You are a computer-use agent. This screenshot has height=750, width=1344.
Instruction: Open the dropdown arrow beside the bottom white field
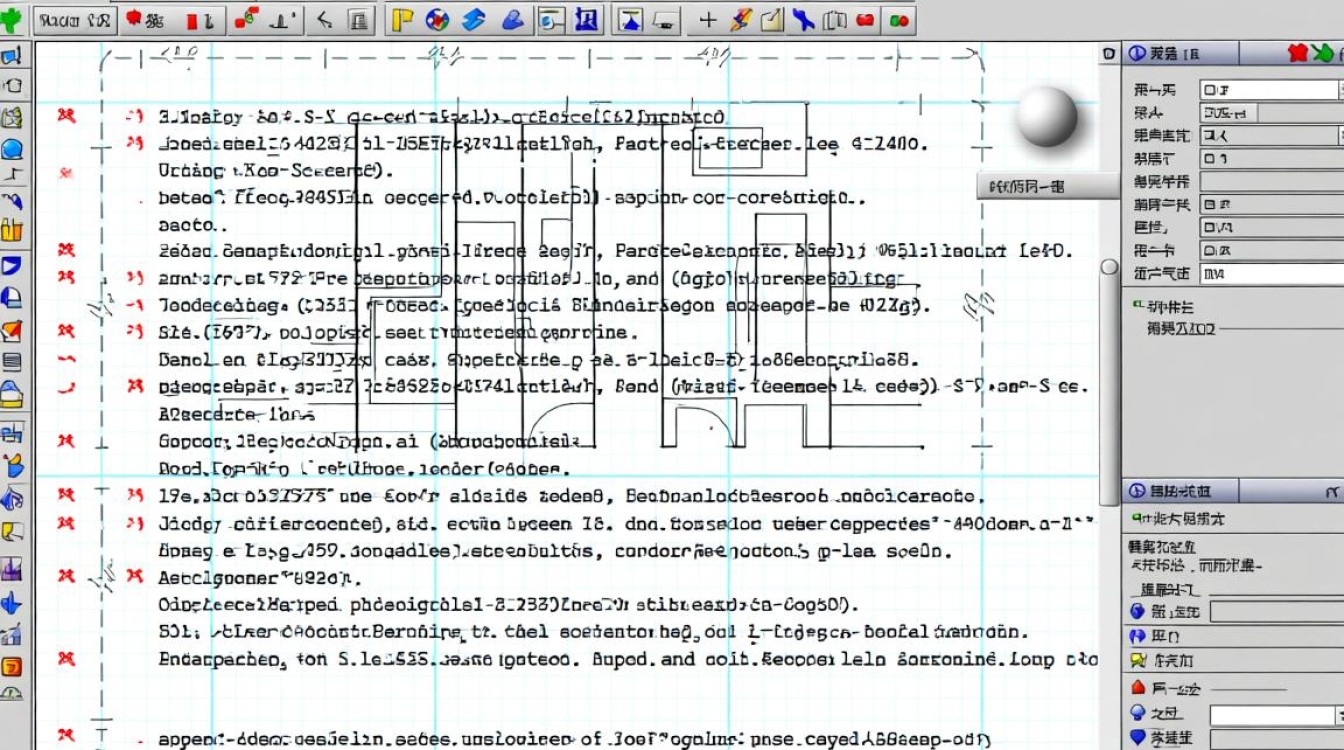[x=1338, y=715]
